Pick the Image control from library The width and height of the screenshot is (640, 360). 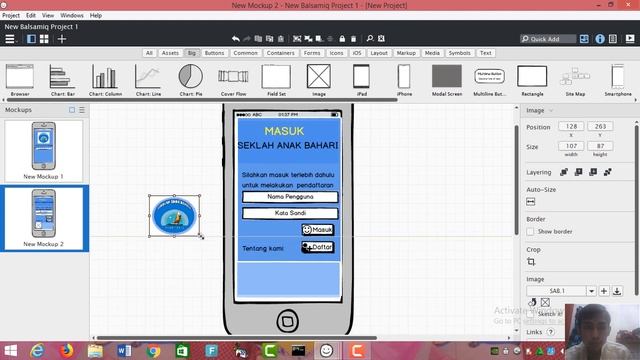click(x=319, y=80)
